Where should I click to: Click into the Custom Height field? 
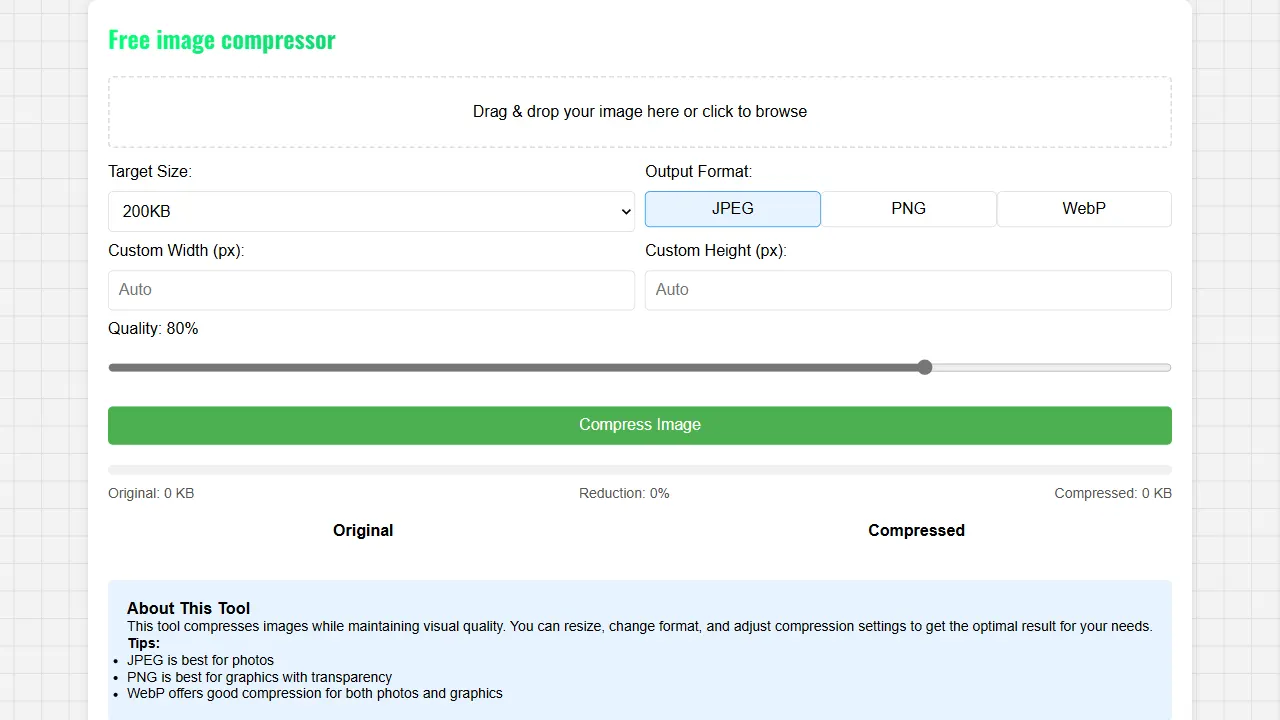click(x=908, y=290)
